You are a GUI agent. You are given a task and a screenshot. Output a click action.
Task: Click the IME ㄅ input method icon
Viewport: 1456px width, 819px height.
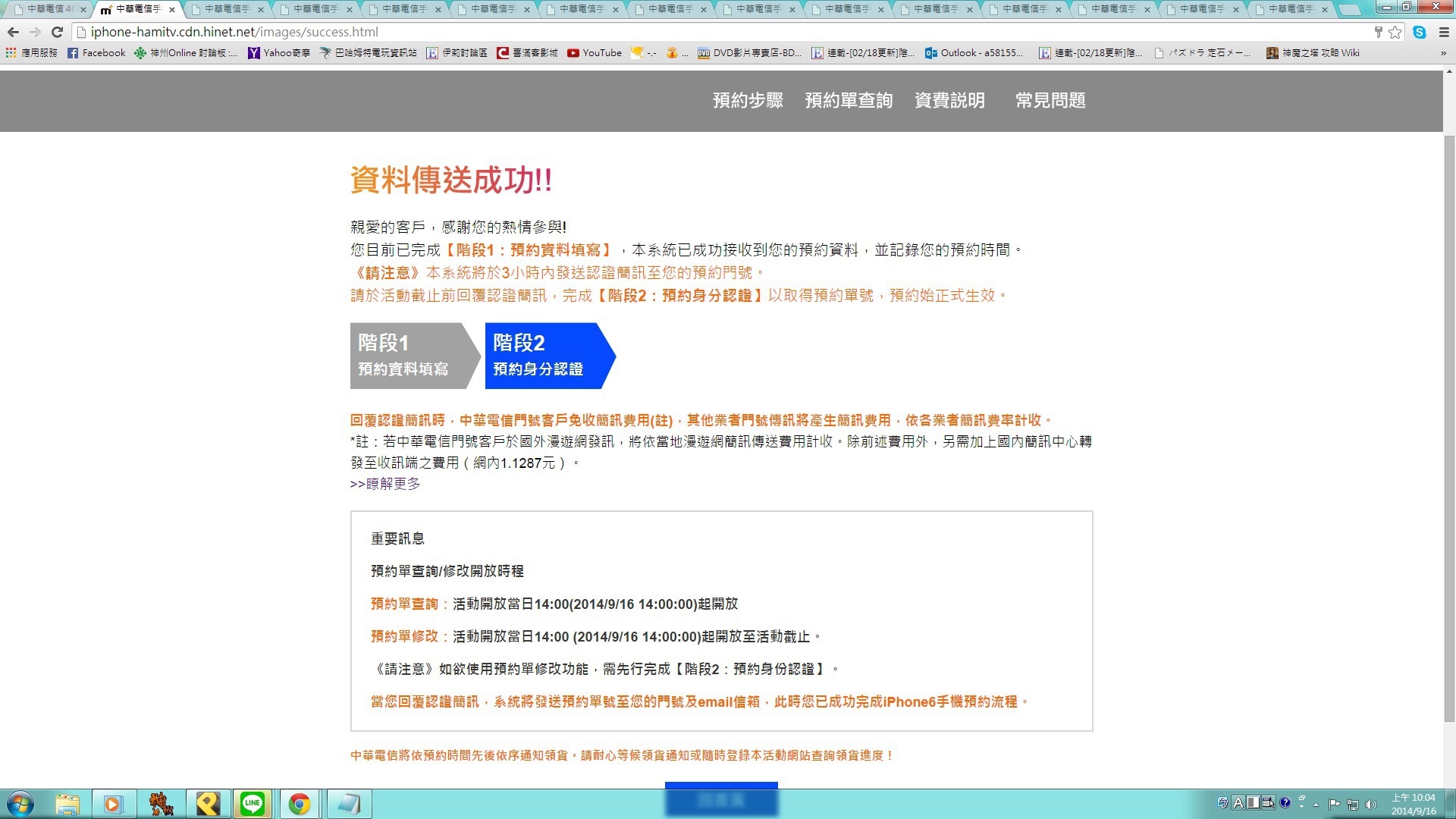pos(1222,802)
